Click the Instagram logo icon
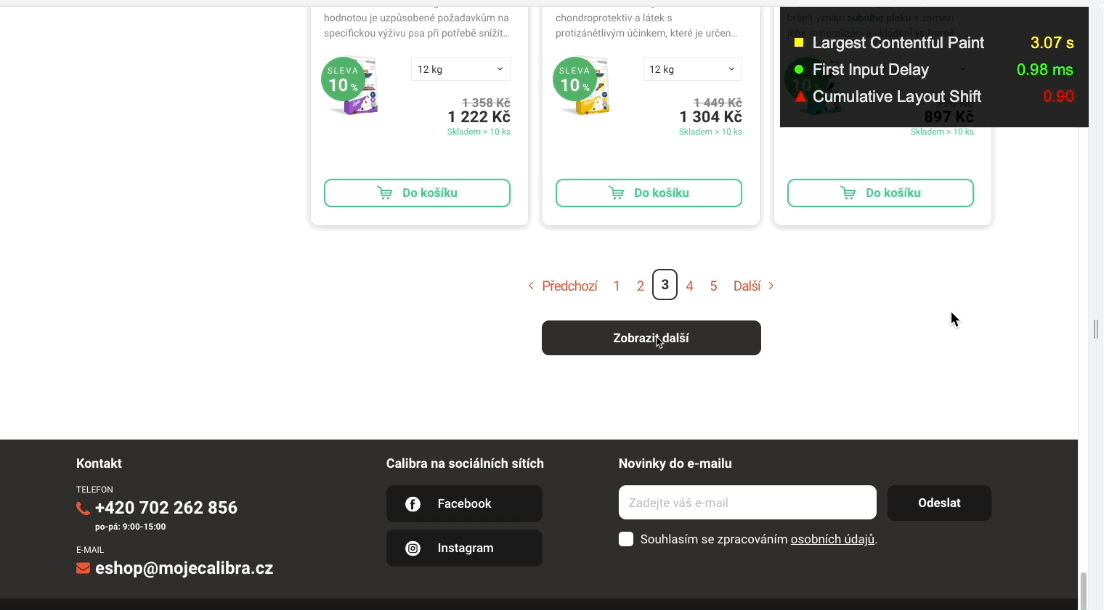This screenshot has height=610, width=1104. coord(412,548)
